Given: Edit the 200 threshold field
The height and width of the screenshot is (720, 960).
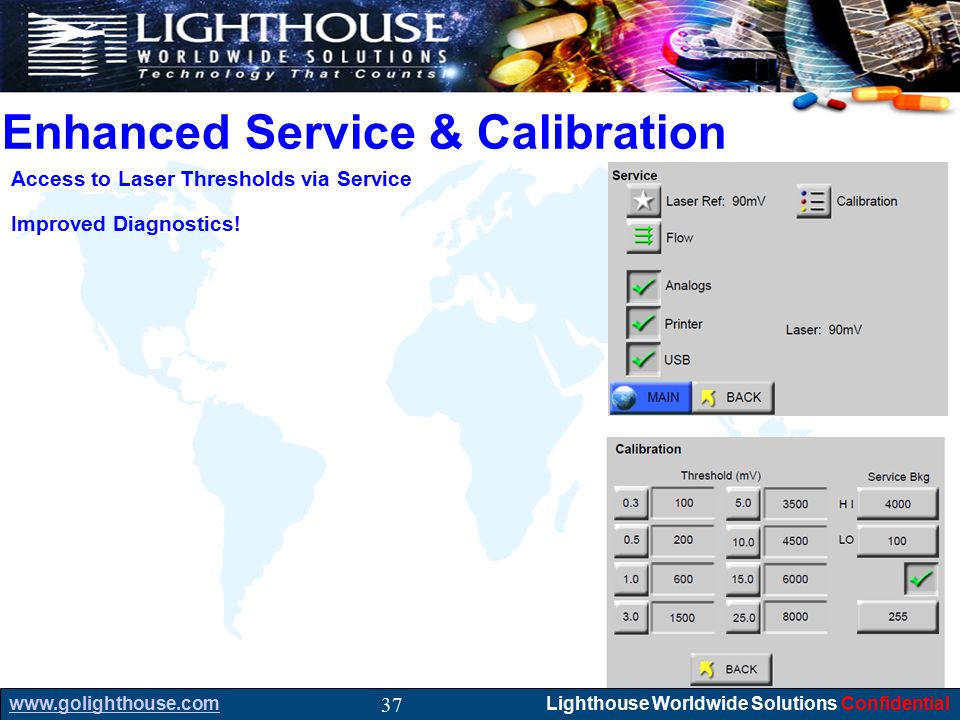Looking at the screenshot, I should pyautogui.click(x=683, y=540).
